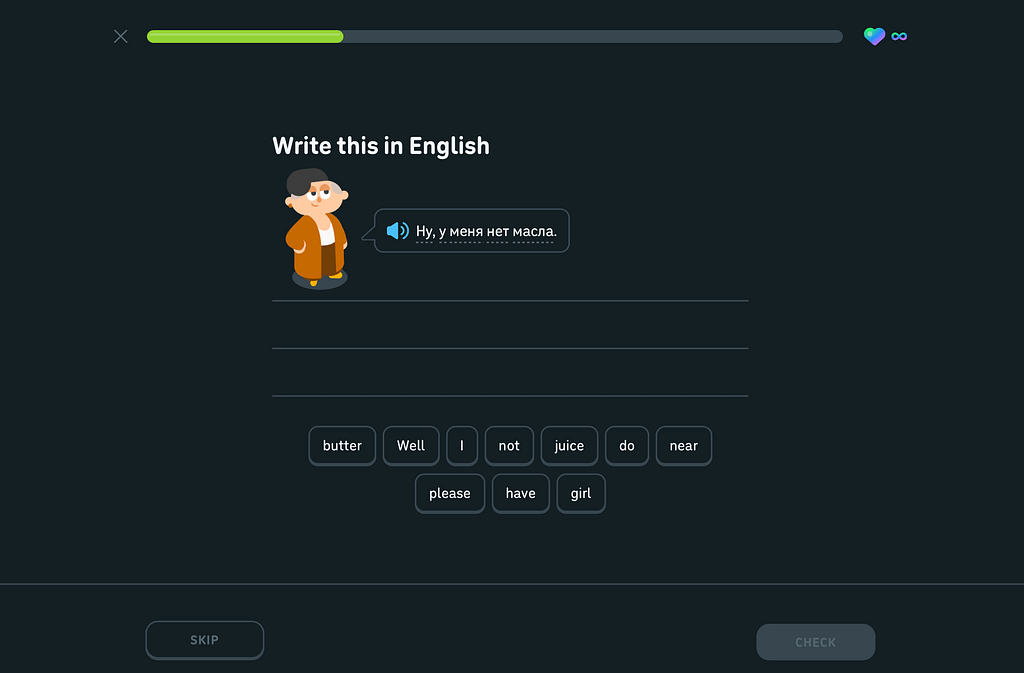Select the word tile 'Well'
Viewport: 1024px width, 673px height.
tap(411, 446)
